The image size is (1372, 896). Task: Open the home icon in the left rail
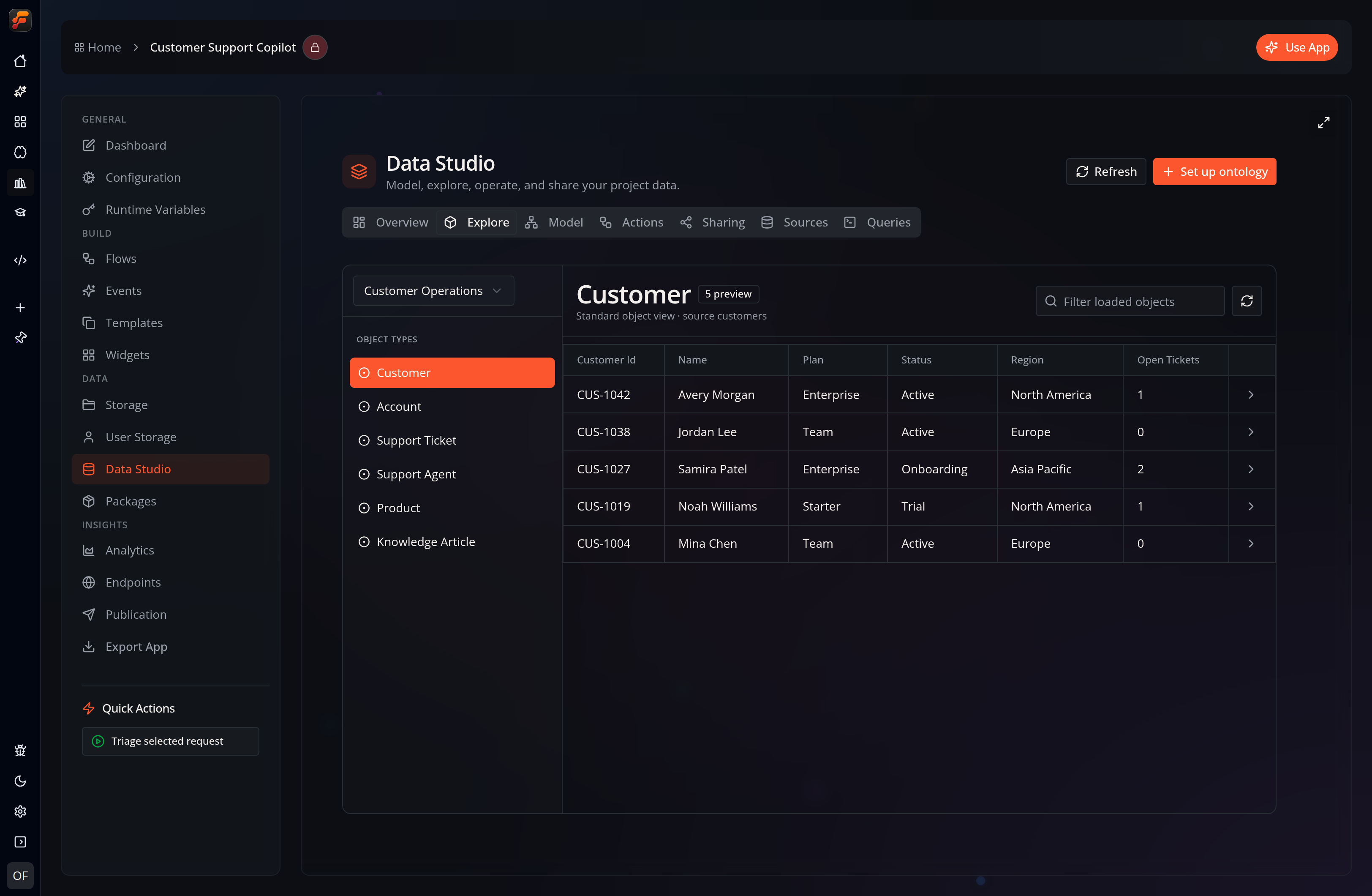[x=20, y=61]
